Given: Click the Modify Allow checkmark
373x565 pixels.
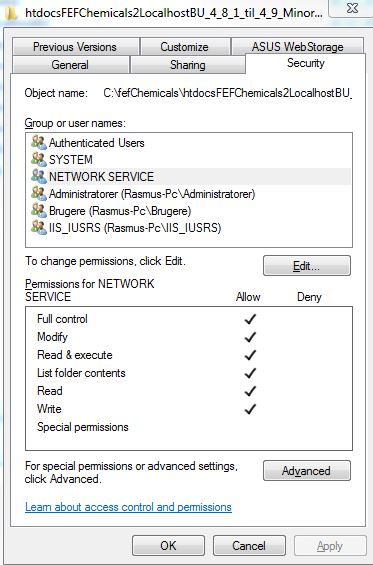Looking at the screenshot, I should click(x=250, y=337).
